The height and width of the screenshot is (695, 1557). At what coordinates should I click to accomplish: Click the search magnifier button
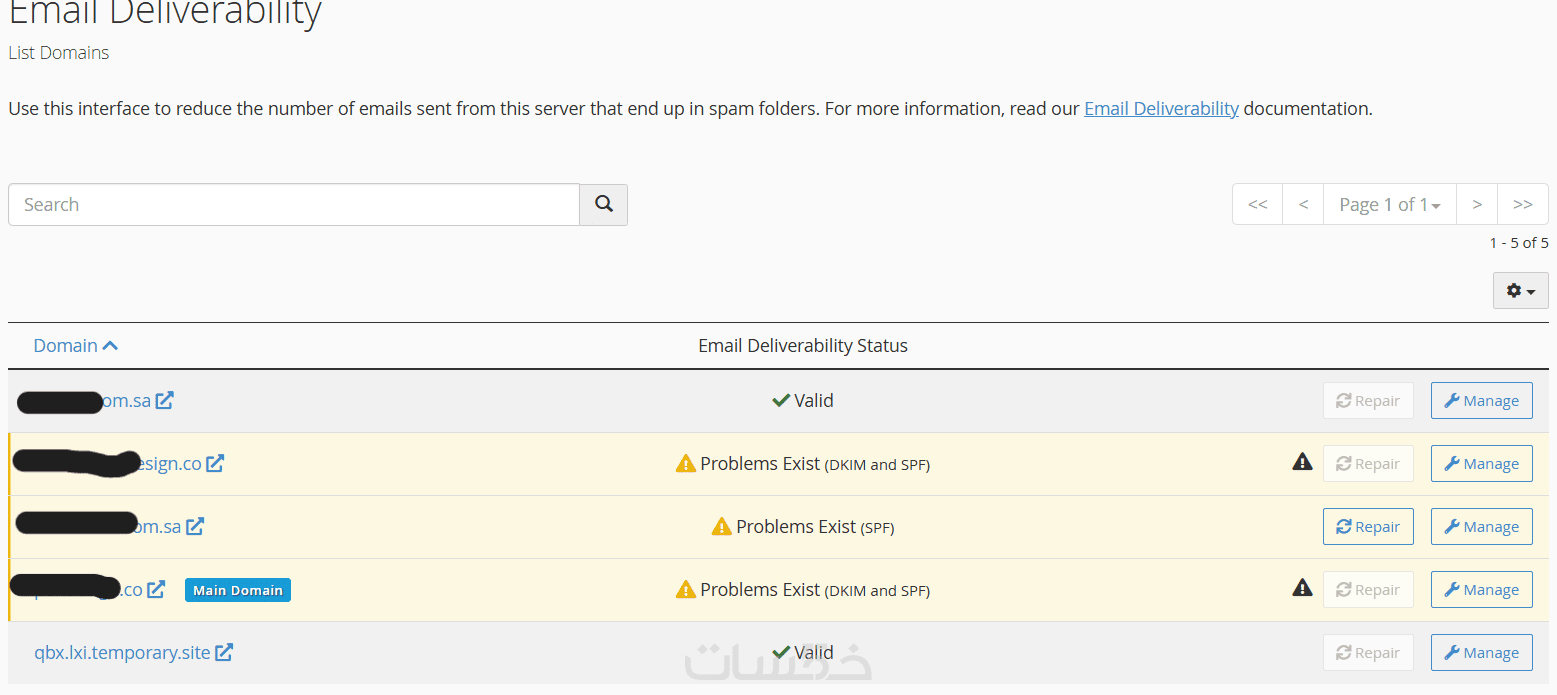pyautogui.click(x=603, y=204)
